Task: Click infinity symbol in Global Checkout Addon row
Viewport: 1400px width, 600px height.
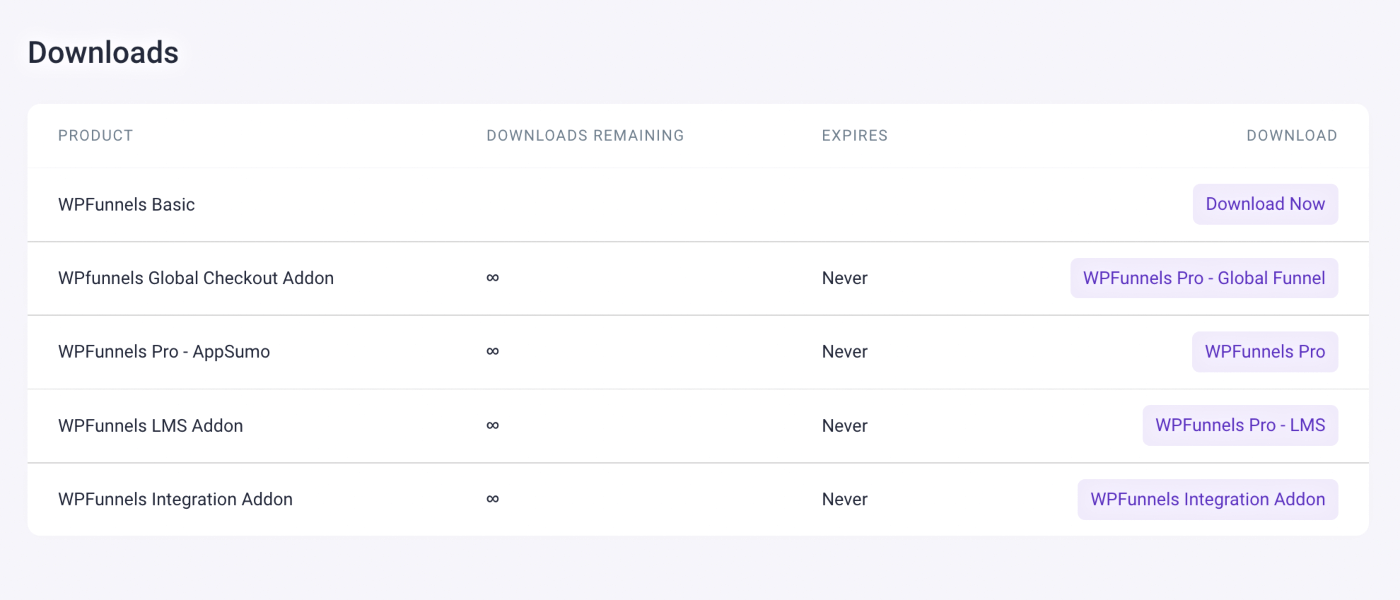Action: (x=492, y=277)
